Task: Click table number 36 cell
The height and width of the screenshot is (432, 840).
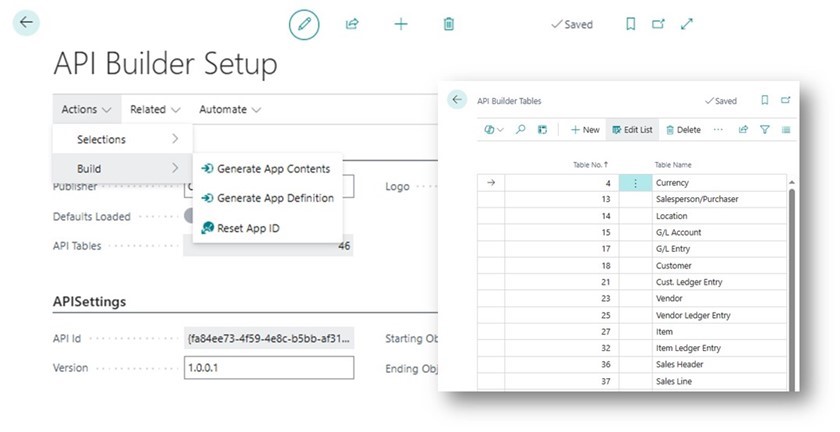Action: 562,364
